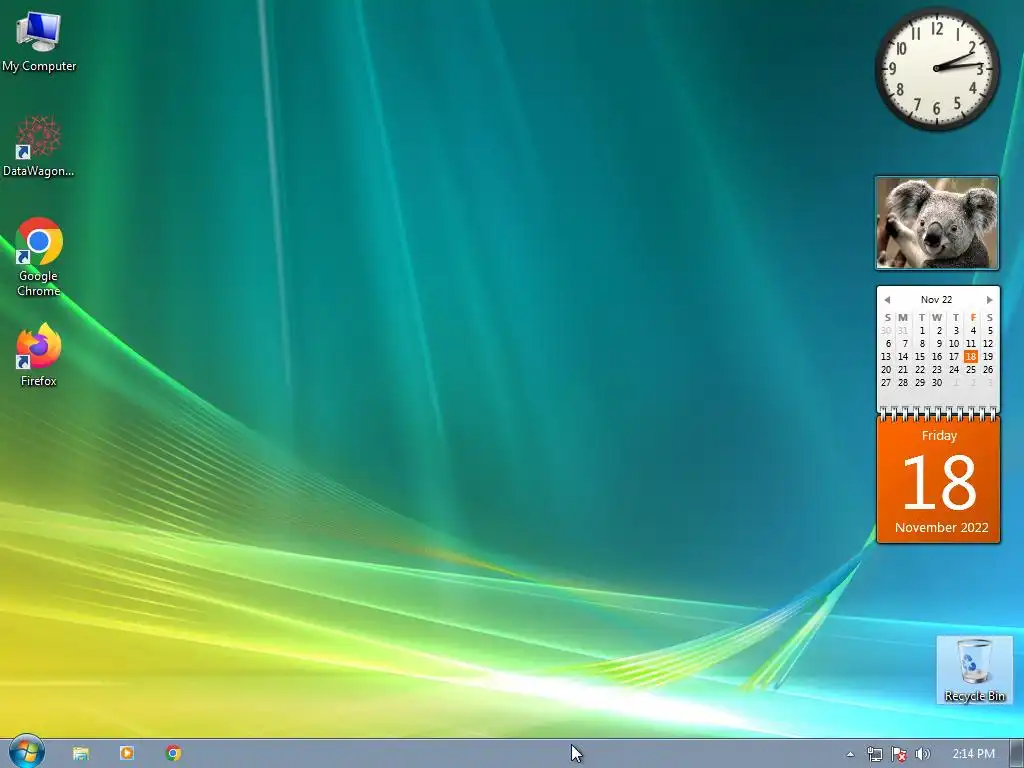Viewport: 1024px width, 768px height.
Task: Select day 1 of Nov 22 in calendar gadget
Action: 921,330
